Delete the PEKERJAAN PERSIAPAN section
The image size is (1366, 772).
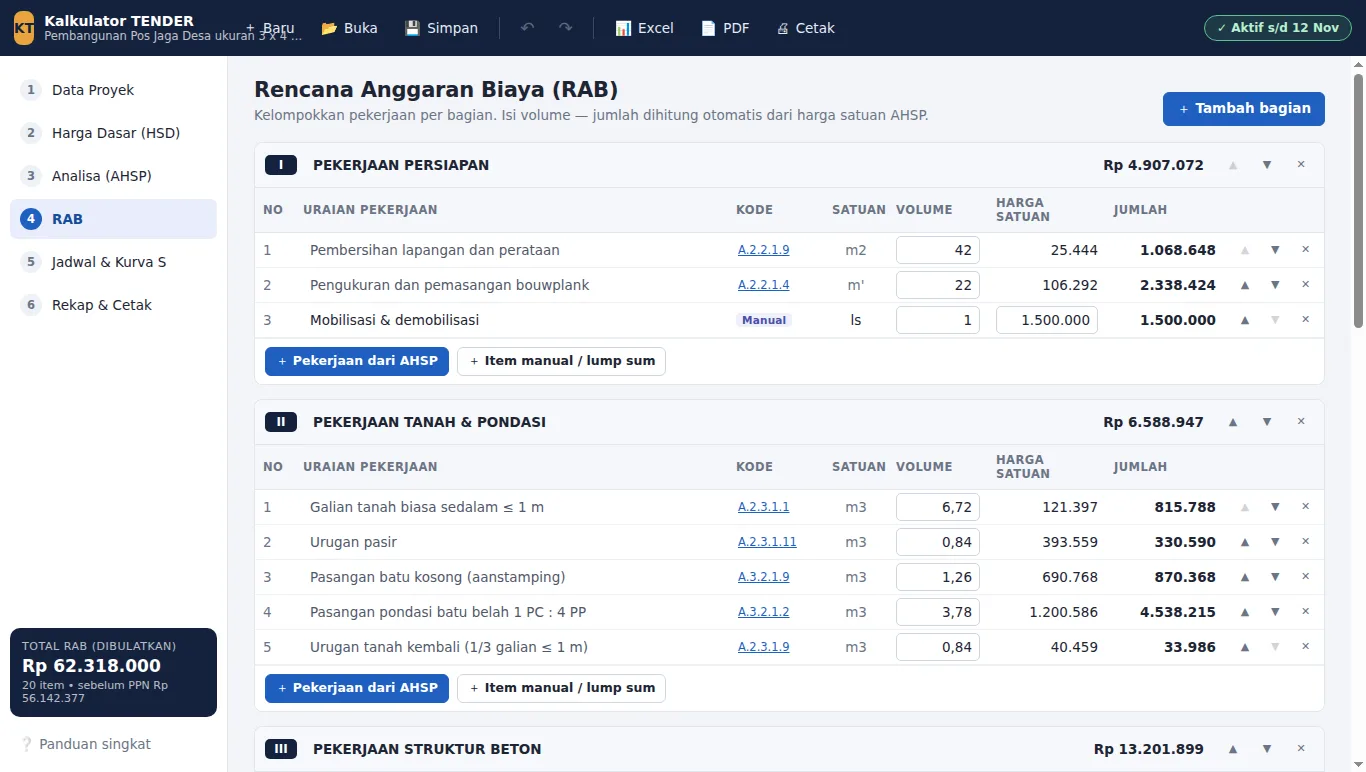tap(1301, 165)
